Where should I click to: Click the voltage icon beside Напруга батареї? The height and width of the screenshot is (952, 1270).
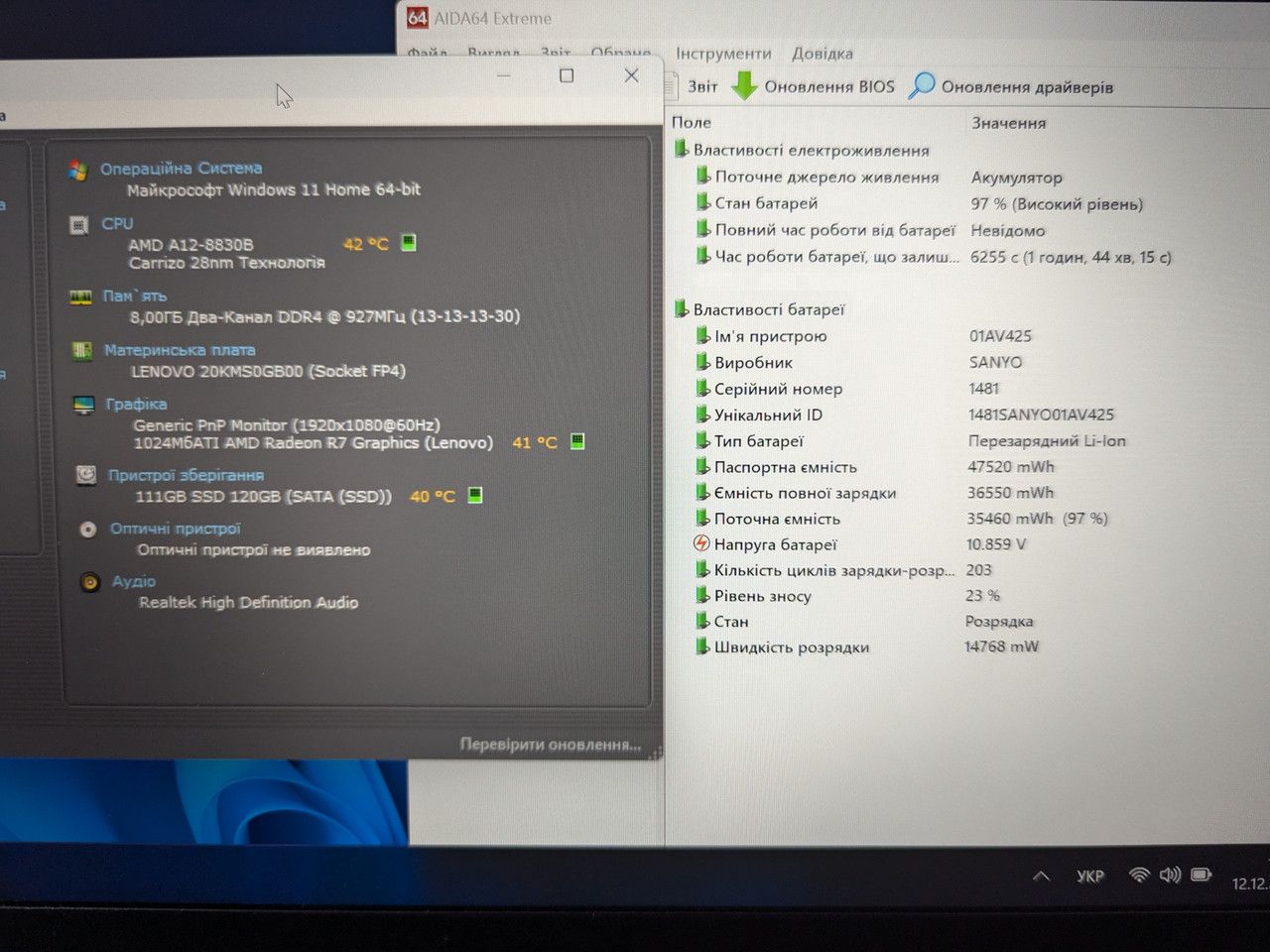[701, 543]
